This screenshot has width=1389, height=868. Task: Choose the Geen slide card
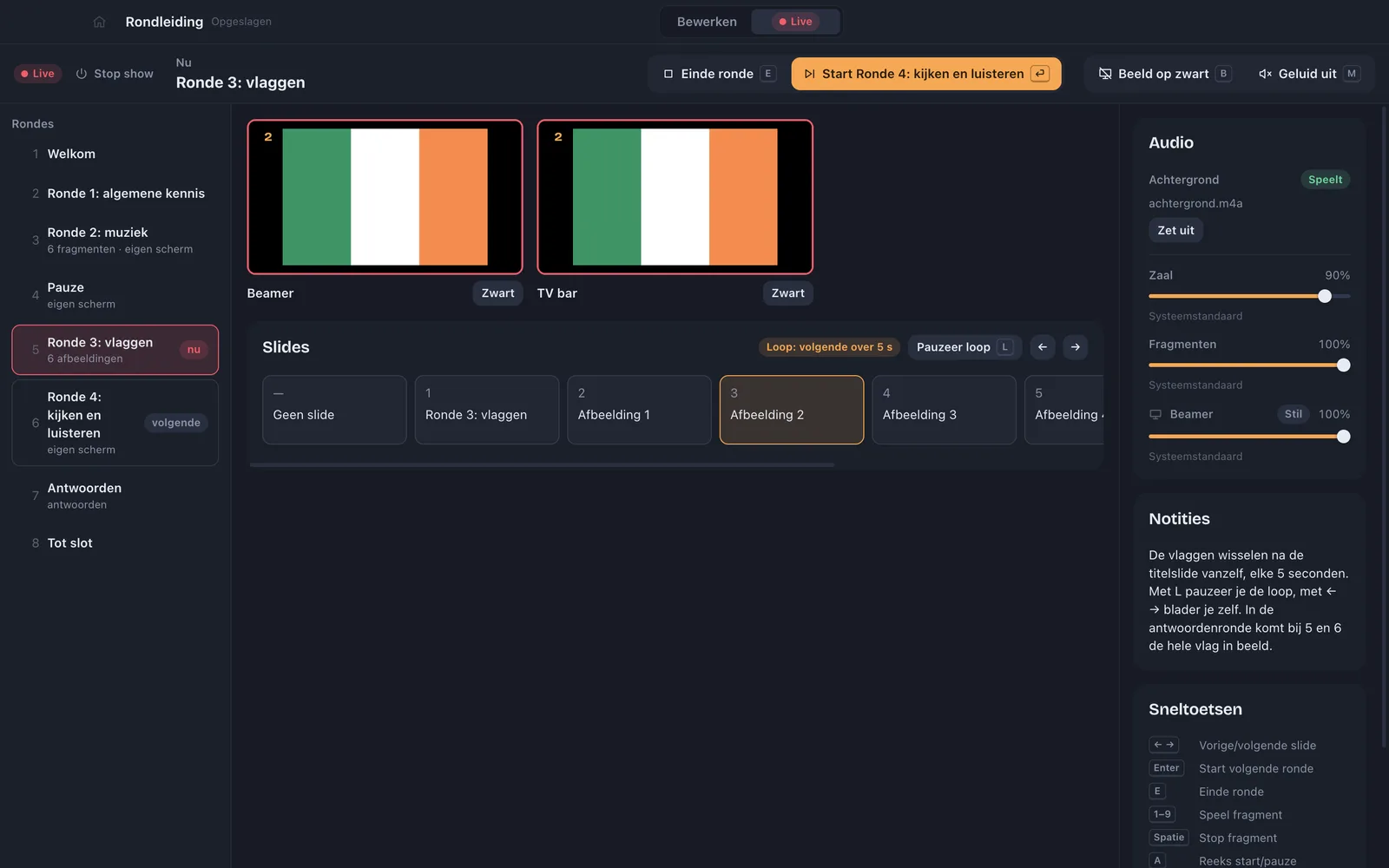[x=334, y=410]
